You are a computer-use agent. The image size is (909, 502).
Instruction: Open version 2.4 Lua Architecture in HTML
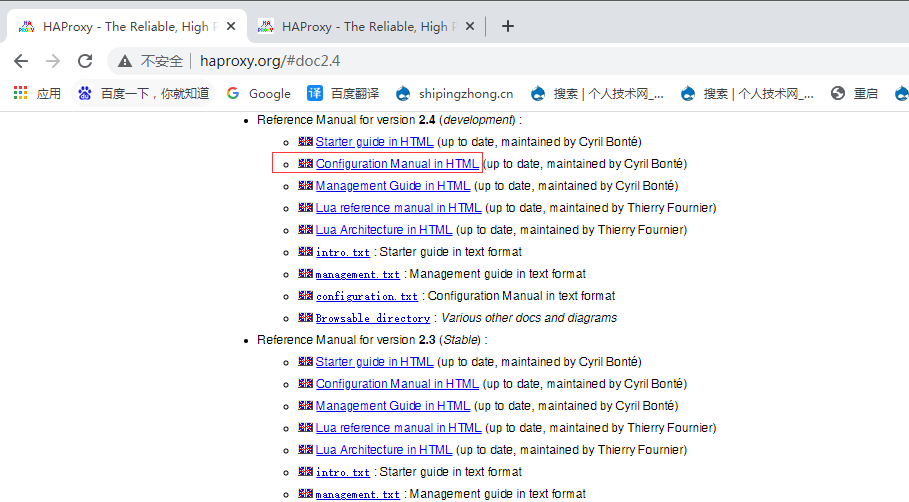383,230
